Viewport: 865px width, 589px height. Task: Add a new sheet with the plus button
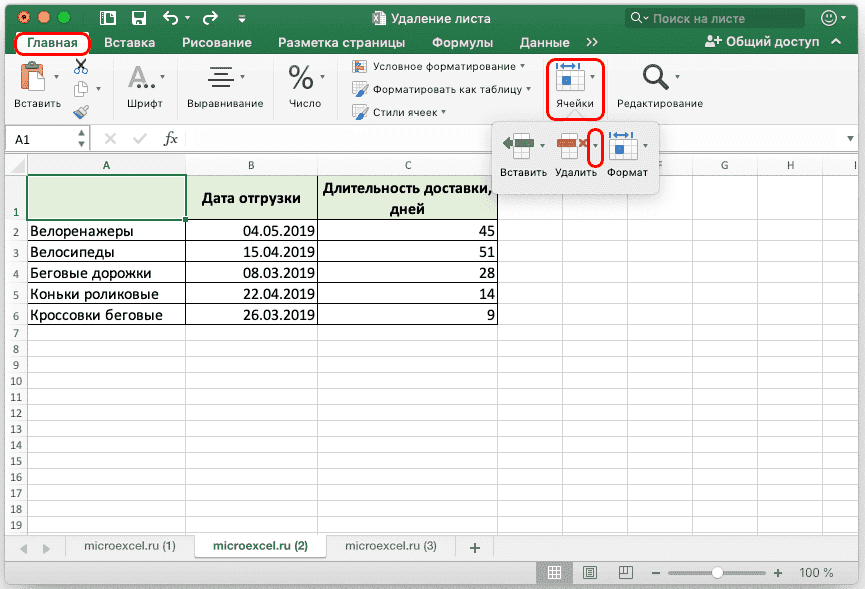474,547
